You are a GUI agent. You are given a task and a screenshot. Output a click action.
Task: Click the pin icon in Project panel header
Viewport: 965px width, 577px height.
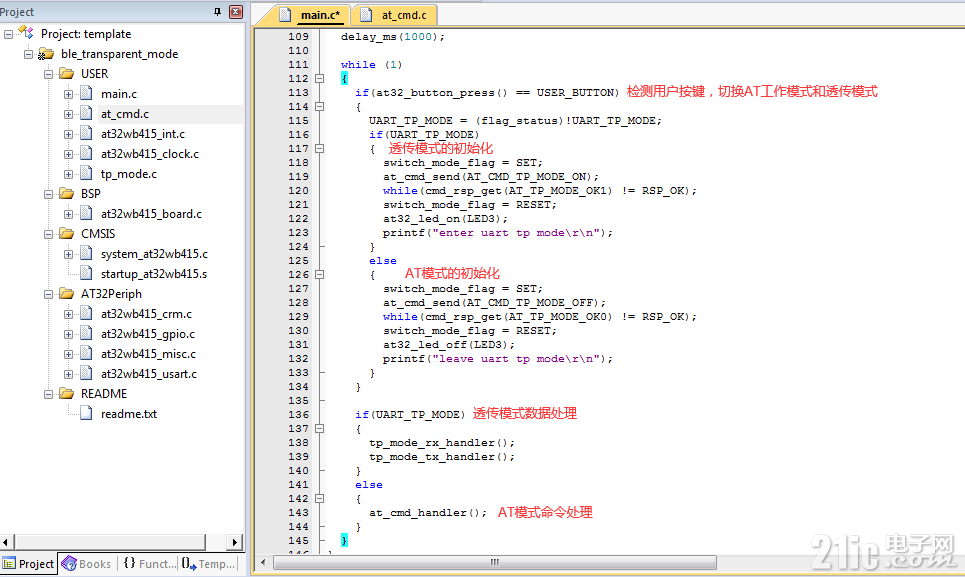tap(217, 12)
